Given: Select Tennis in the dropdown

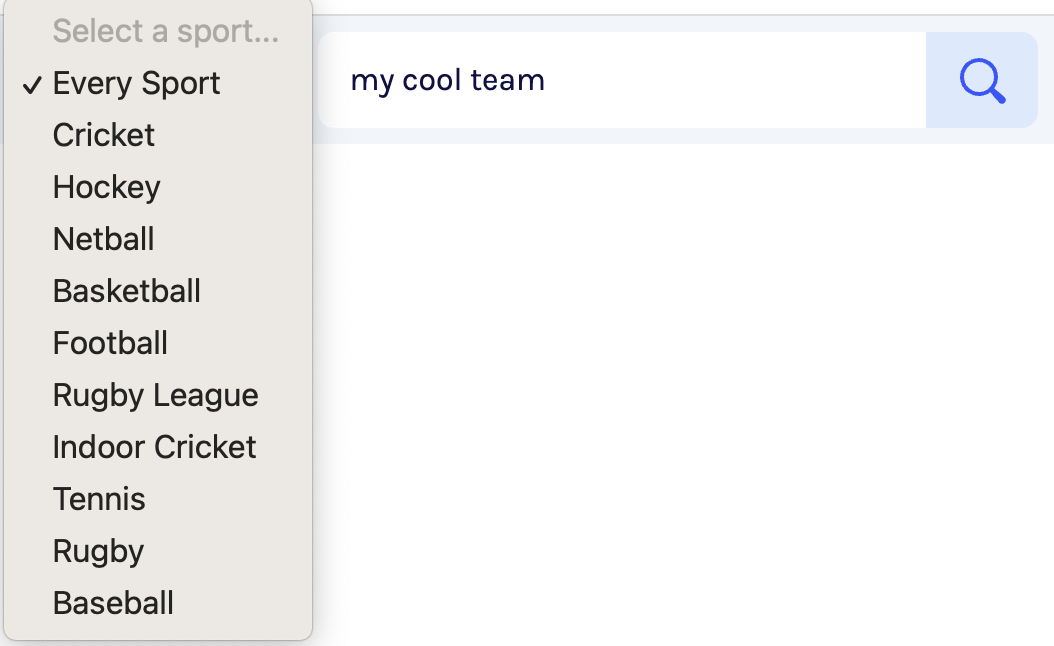Looking at the screenshot, I should point(158,499).
